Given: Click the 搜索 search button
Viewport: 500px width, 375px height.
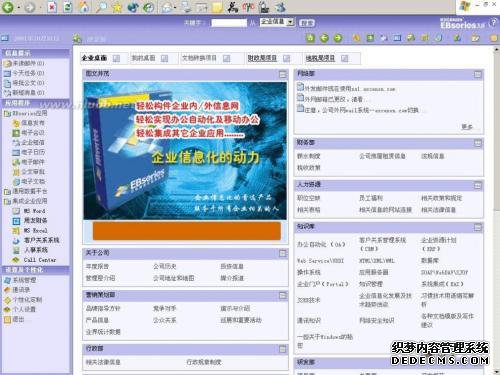Looking at the screenshot, I should [x=307, y=23].
